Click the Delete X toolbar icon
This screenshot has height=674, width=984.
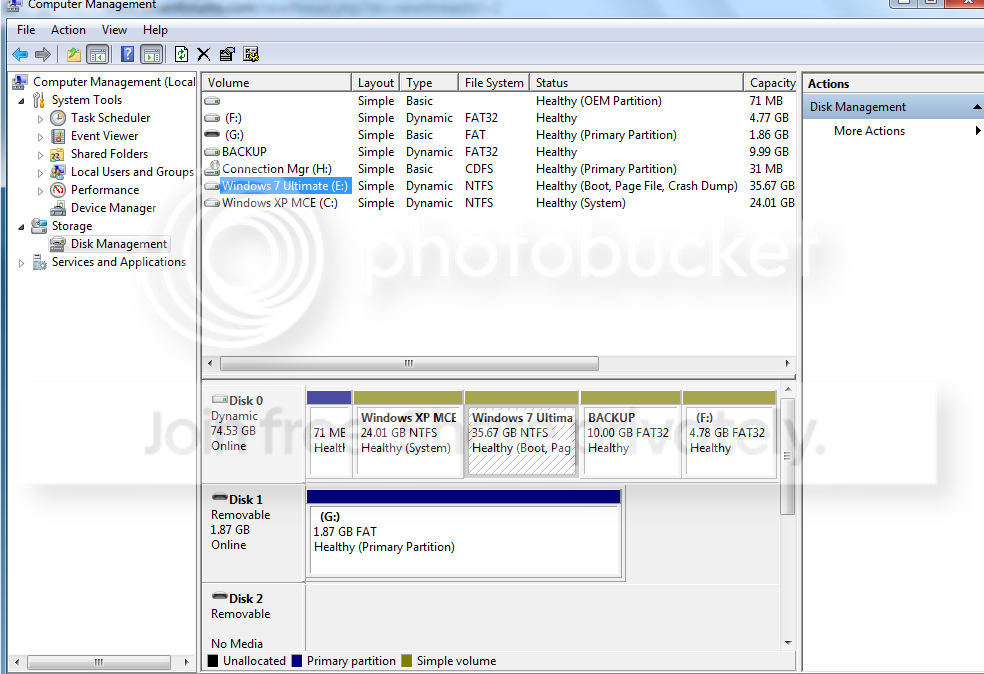[203, 55]
